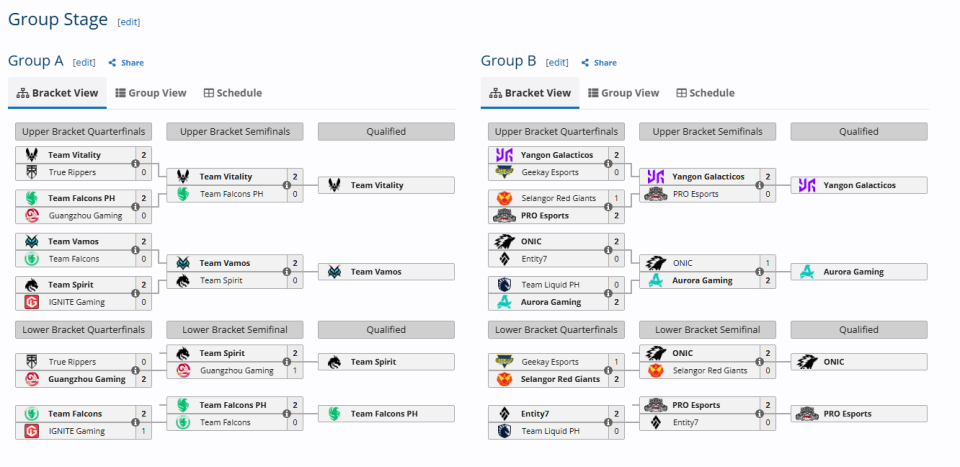960x467 pixels.
Task: Click the Entity7 logo in Upper Bracket Quarterfinals
Action: (504, 259)
